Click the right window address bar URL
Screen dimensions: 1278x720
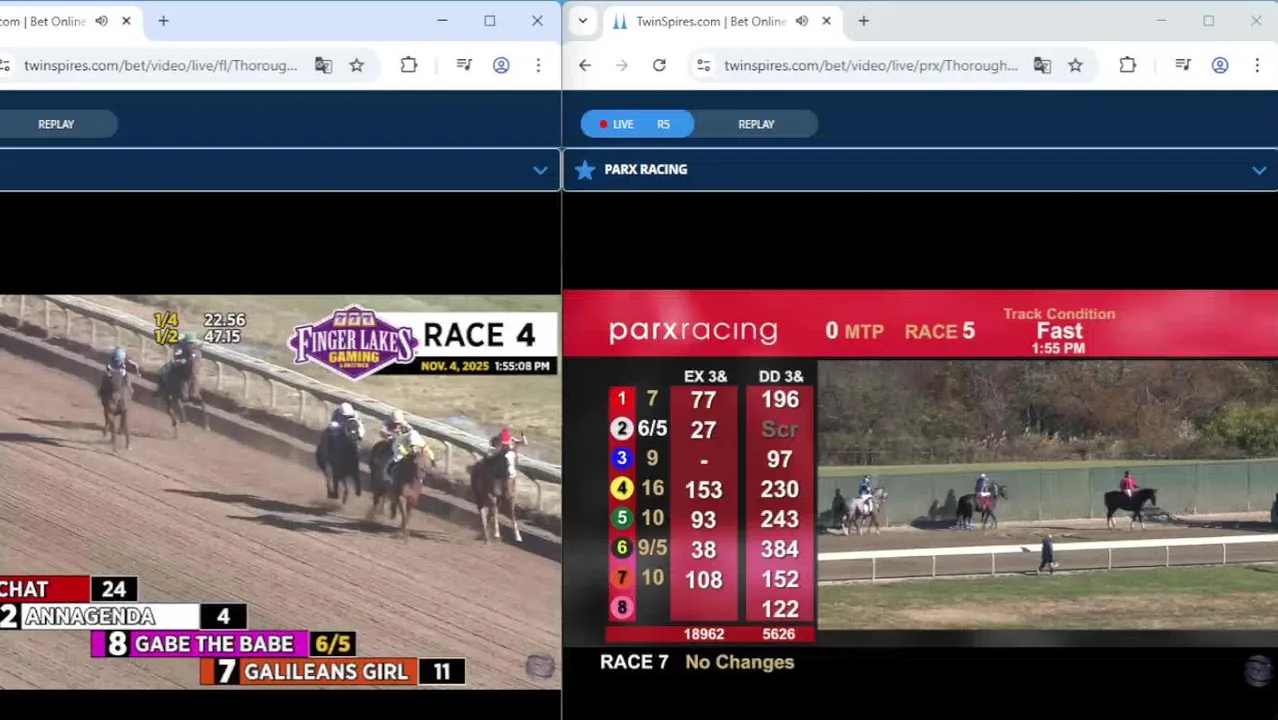point(870,65)
